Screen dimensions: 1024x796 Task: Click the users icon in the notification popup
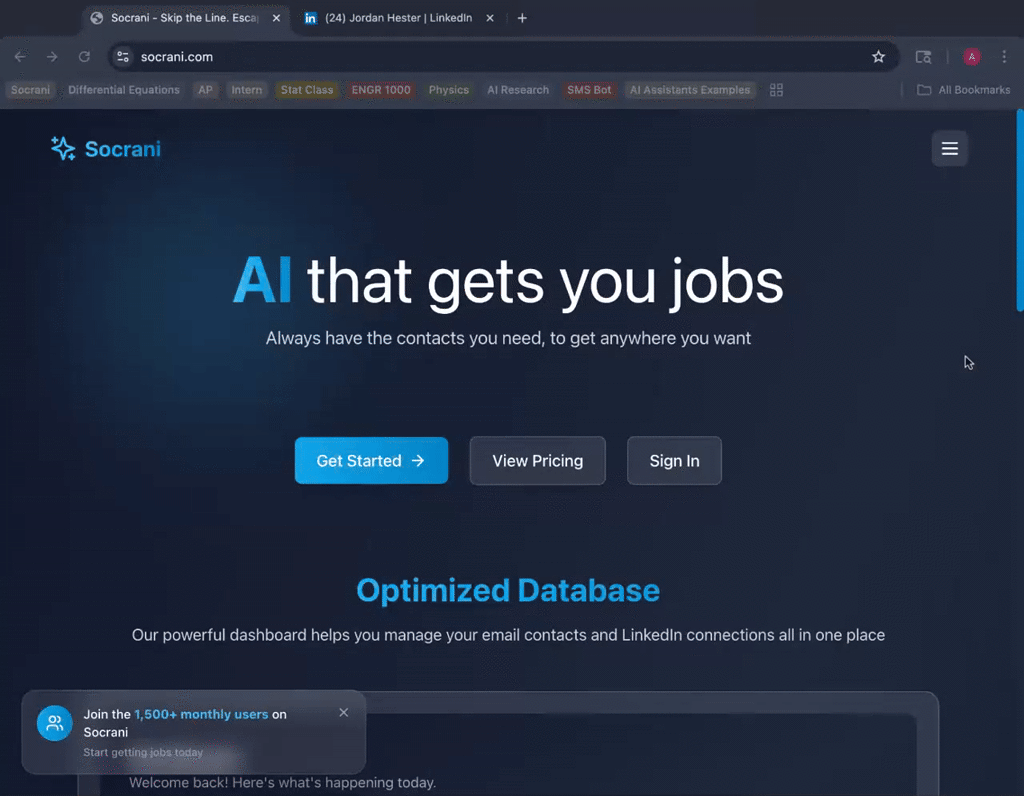[55, 723]
